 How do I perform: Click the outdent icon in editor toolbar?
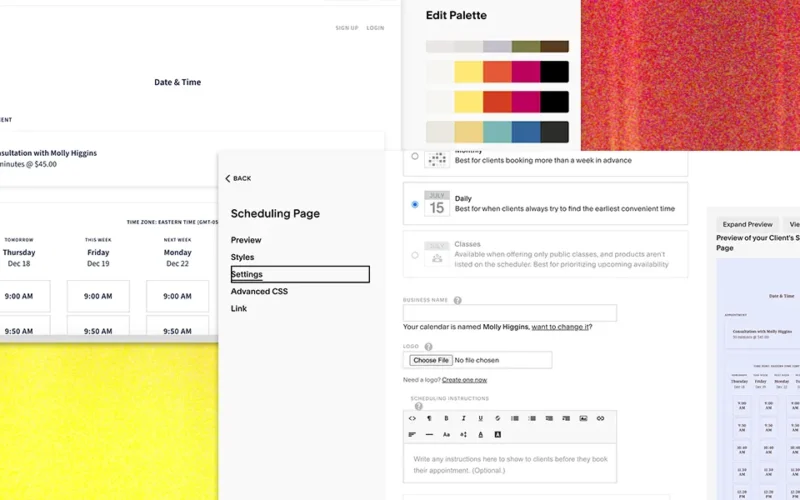[x=549, y=418]
